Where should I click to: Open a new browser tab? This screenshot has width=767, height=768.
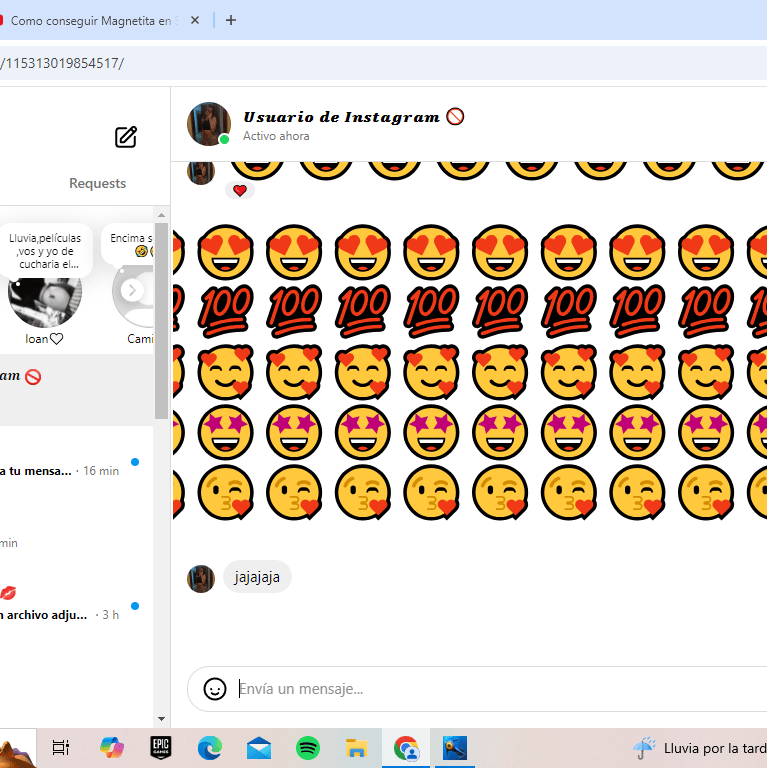[231, 20]
